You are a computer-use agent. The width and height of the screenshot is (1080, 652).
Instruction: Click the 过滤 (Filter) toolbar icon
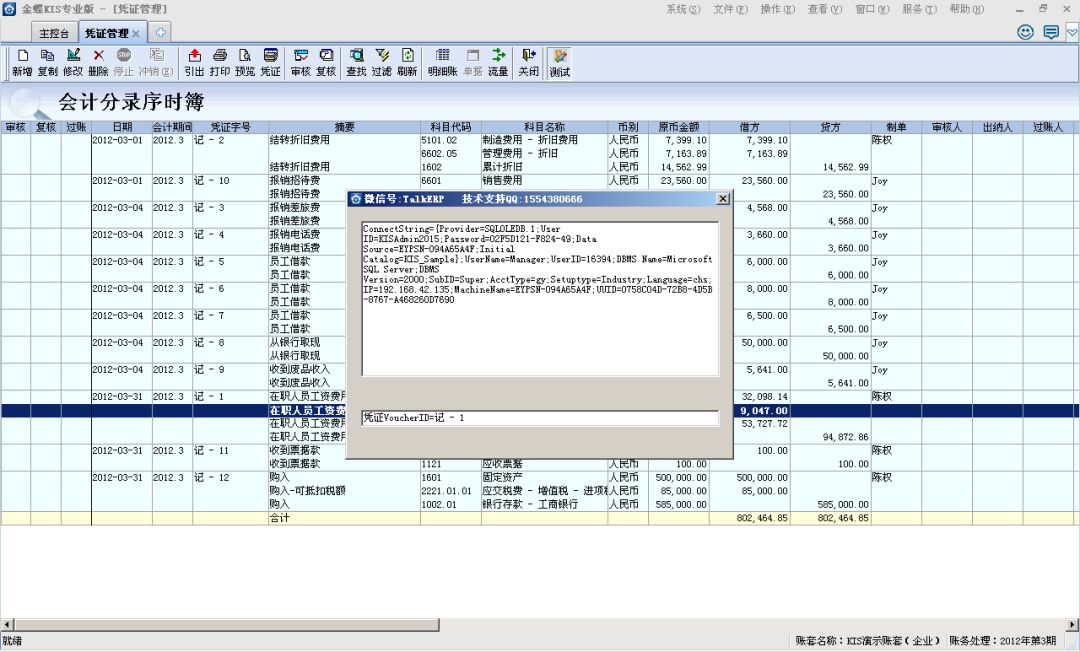(x=382, y=62)
